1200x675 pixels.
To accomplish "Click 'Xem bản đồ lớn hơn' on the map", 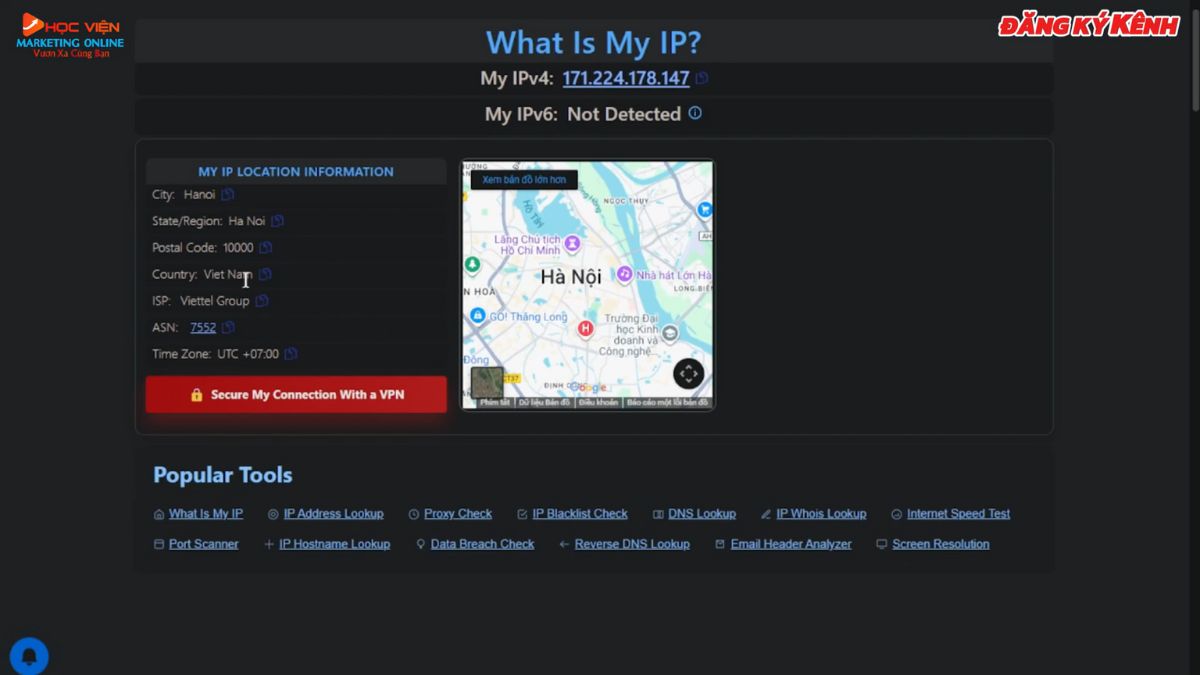I will tap(524, 179).
